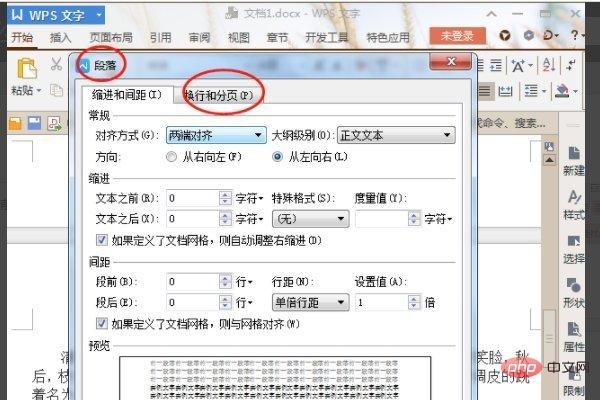The image size is (600, 400).
Task: Click the 文本之前 value field
Action: 193,198
